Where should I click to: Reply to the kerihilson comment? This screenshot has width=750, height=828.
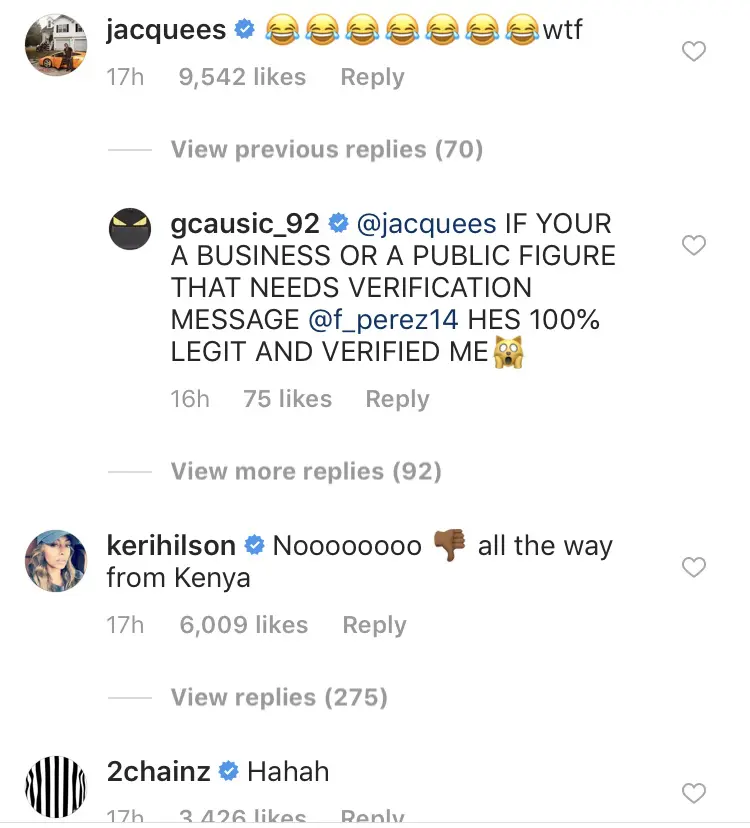(x=374, y=625)
